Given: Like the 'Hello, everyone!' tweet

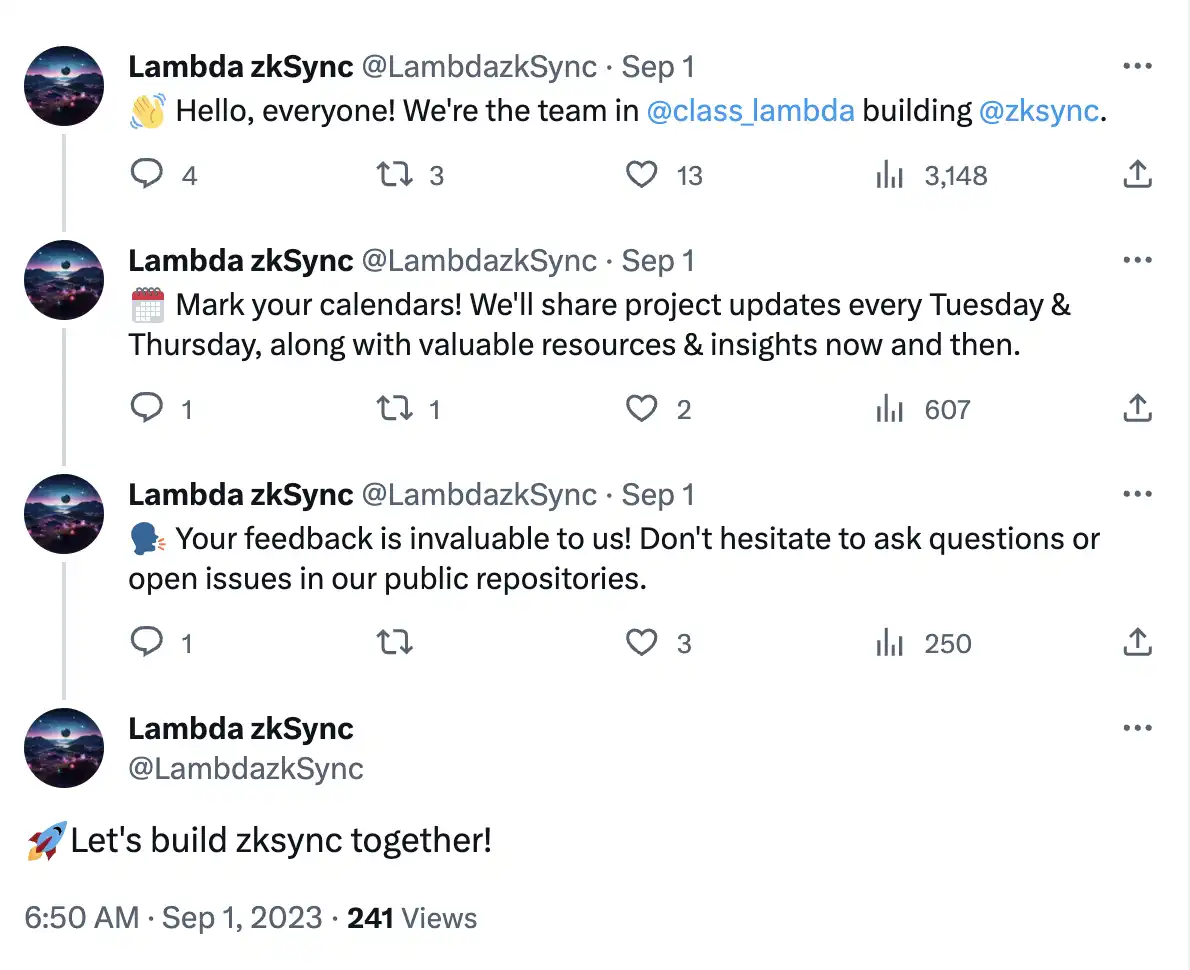Looking at the screenshot, I should click(x=641, y=176).
